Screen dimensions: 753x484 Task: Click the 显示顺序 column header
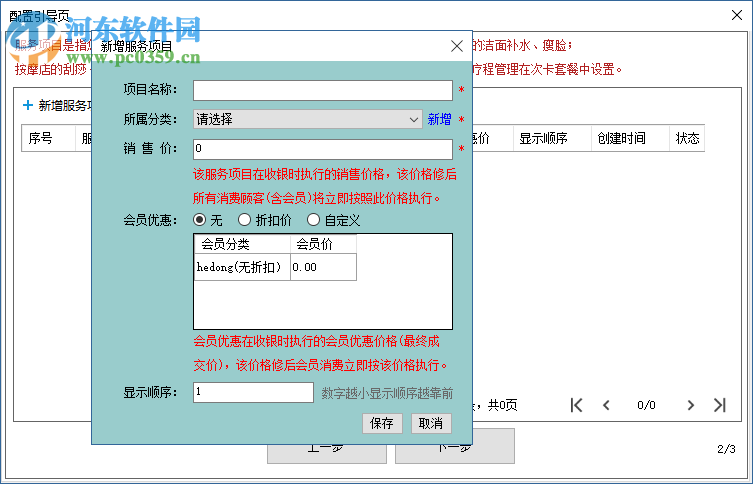click(x=552, y=139)
